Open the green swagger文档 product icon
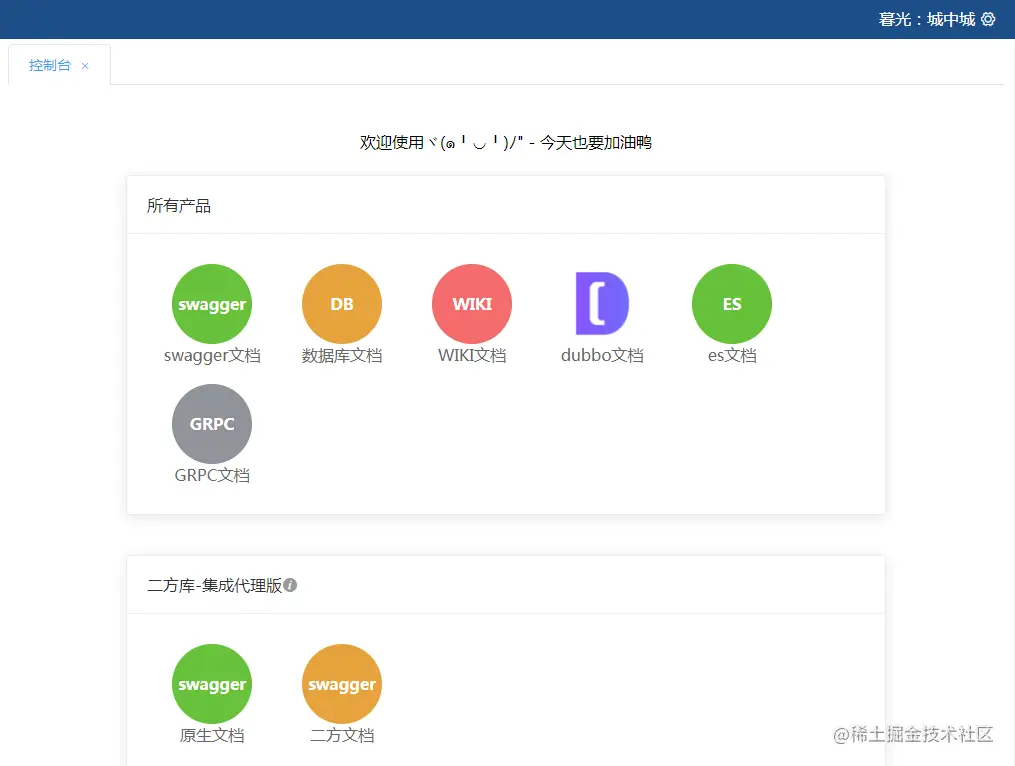1015x766 pixels. pyautogui.click(x=212, y=304)
